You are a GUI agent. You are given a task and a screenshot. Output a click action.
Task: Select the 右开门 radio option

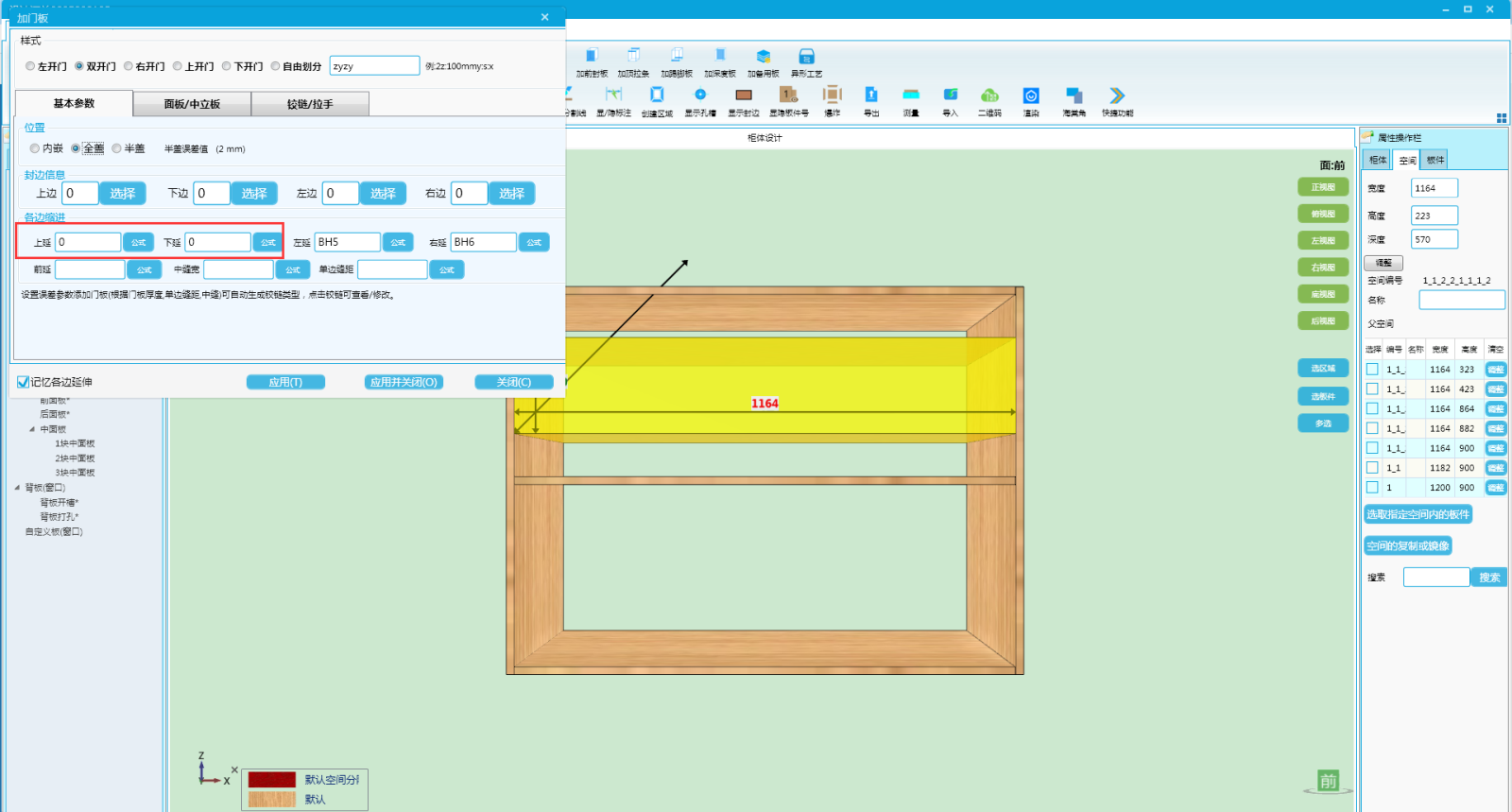[129, 66]
